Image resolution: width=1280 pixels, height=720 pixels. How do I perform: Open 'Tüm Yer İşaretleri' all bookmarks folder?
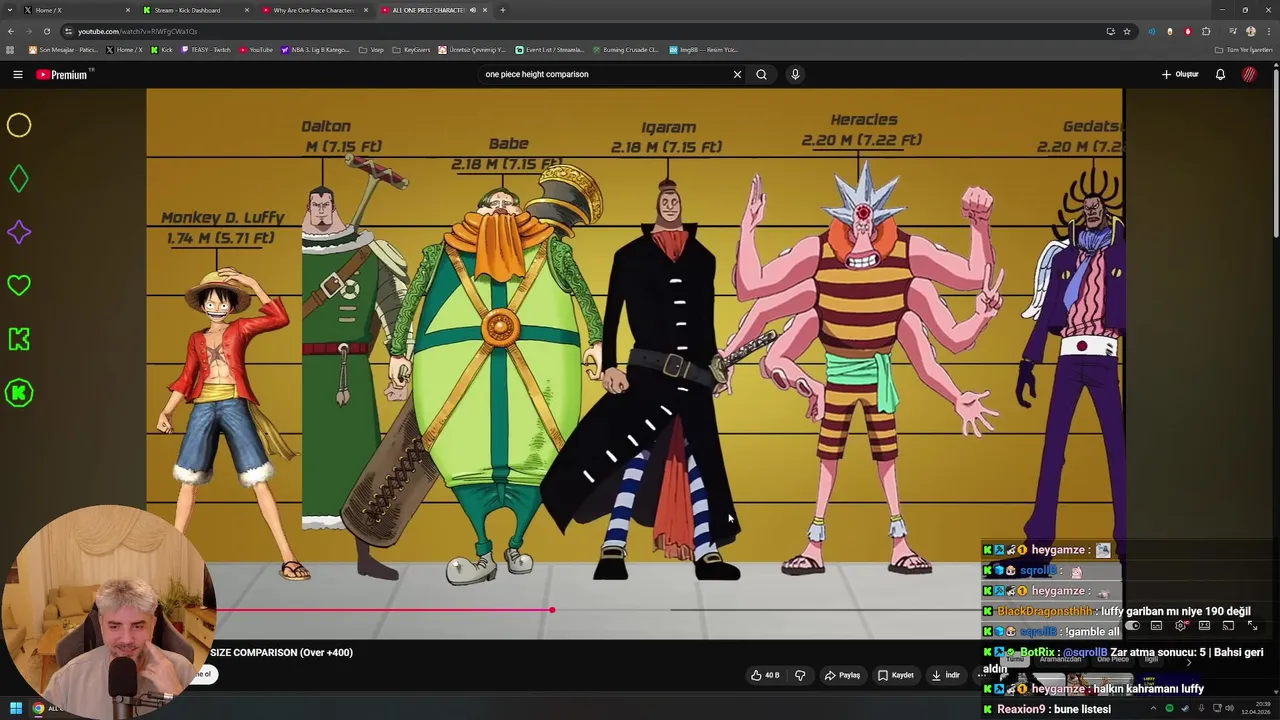(1243, 49)
